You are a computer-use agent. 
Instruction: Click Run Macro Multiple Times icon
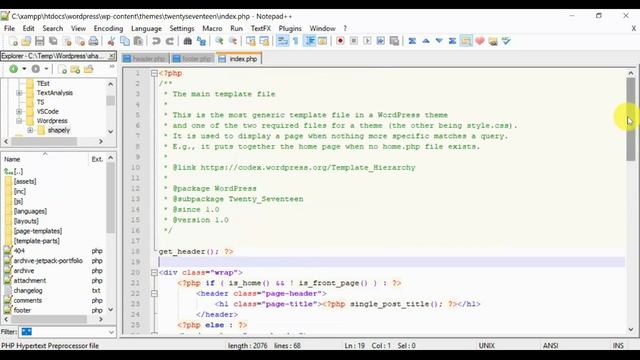pos(380,41)
